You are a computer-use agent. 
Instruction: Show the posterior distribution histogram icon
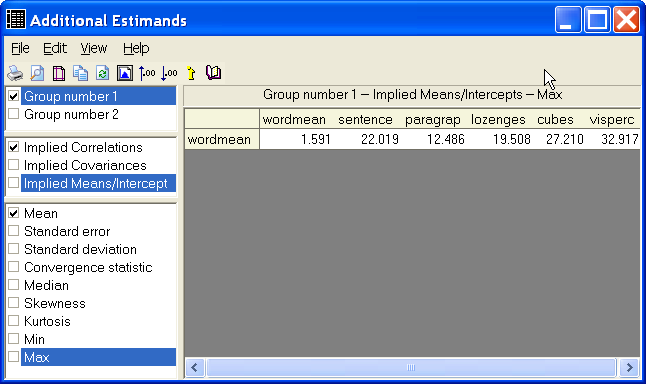124,73
